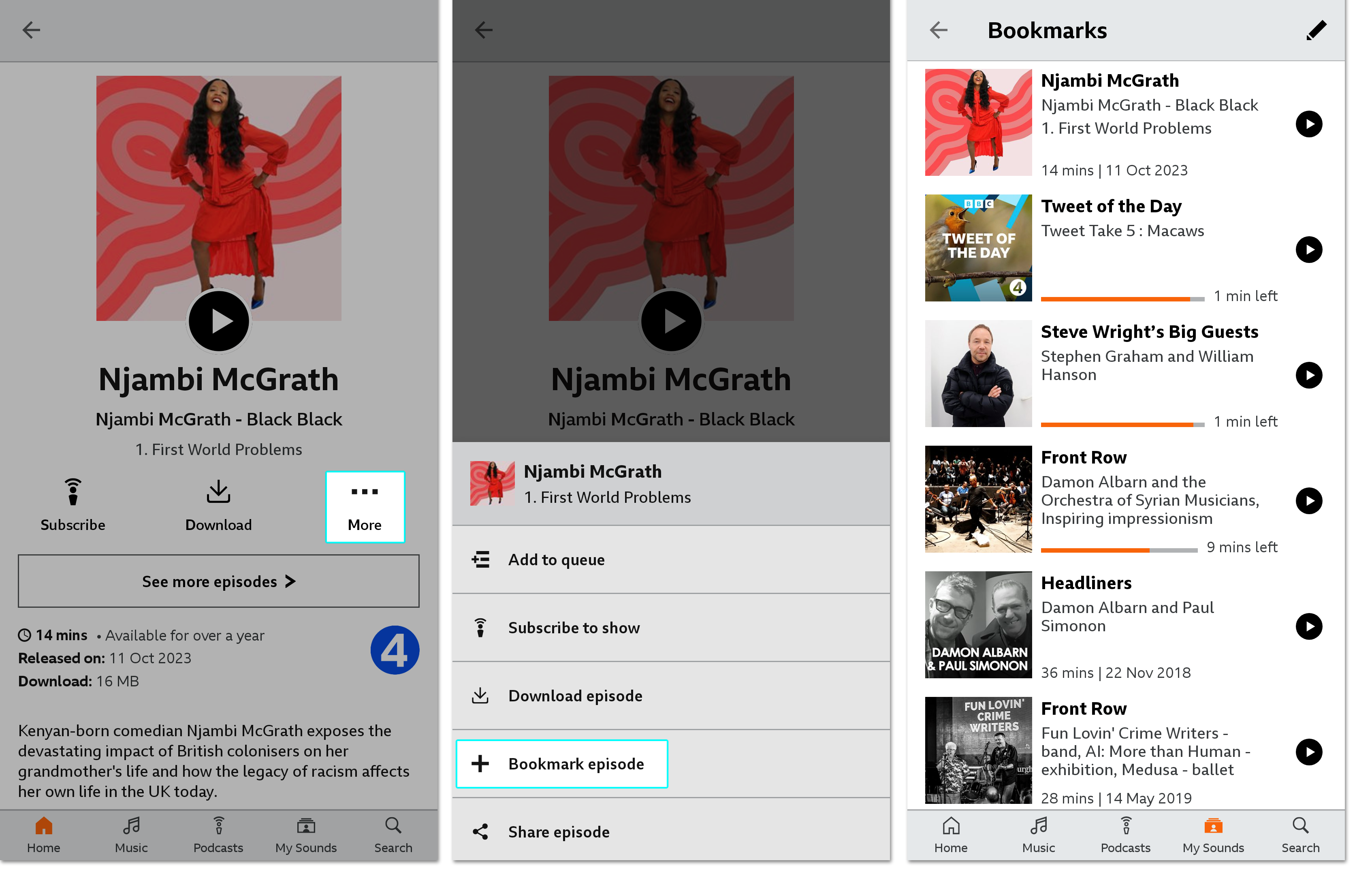Switch to the Music tab
The height and width of the screenshot is (876, 1372).
(130, 834)
